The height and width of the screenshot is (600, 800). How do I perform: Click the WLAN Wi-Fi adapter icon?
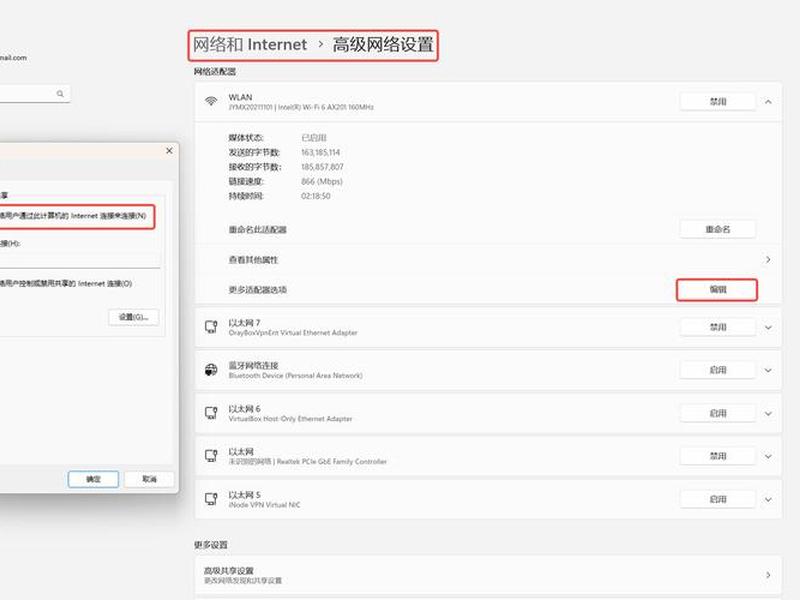211,101
